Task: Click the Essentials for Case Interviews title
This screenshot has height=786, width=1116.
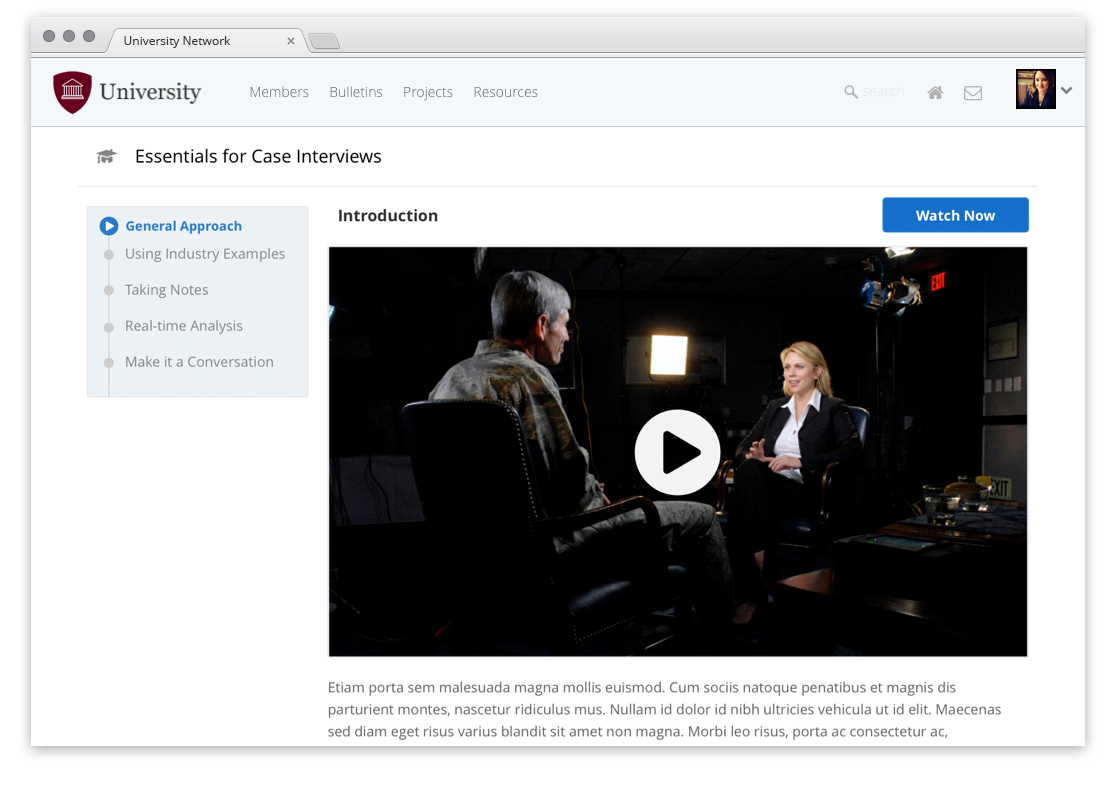Action: tap(258, 156)
